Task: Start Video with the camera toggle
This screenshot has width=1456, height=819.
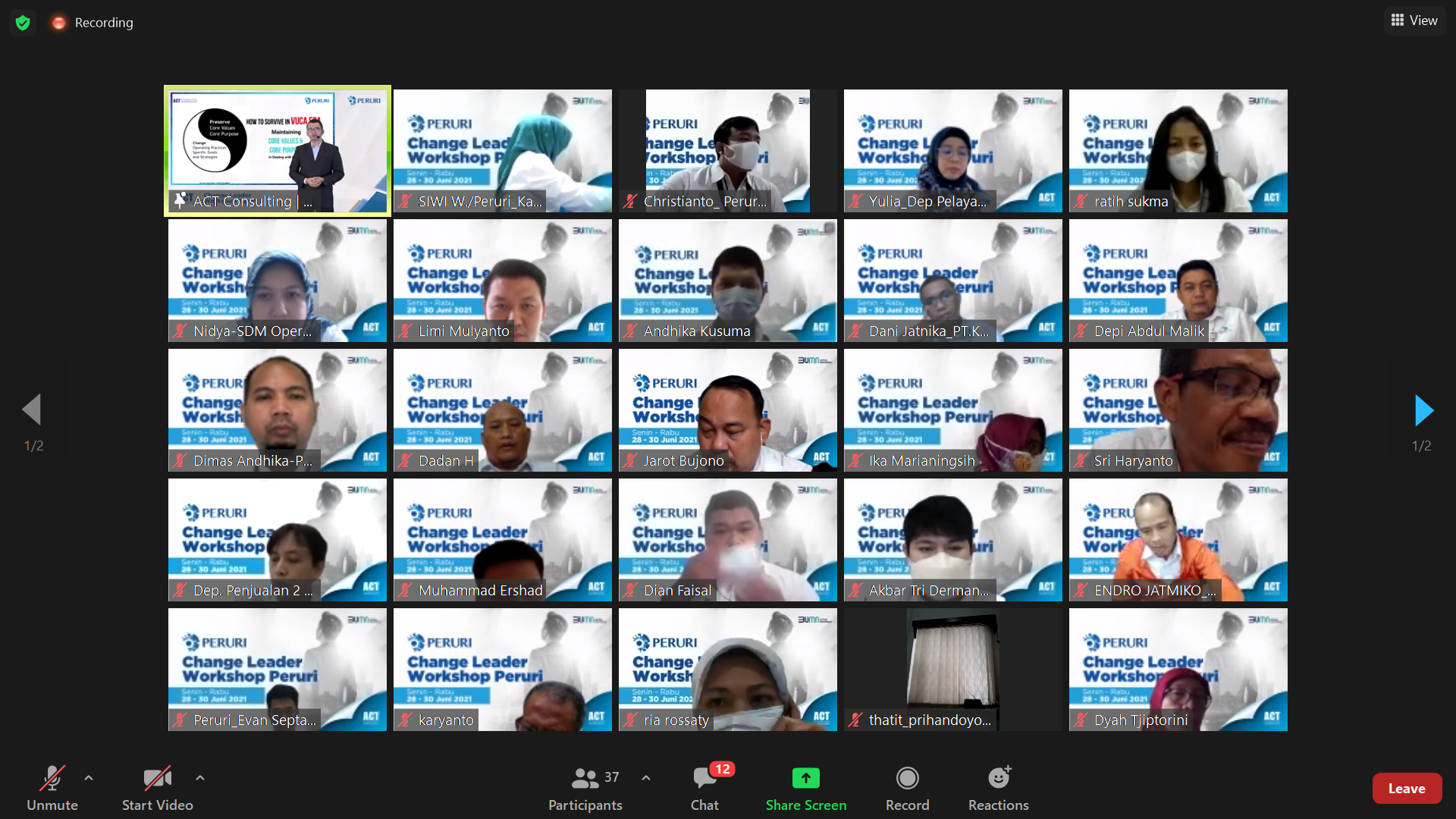Action: point(157,778)
